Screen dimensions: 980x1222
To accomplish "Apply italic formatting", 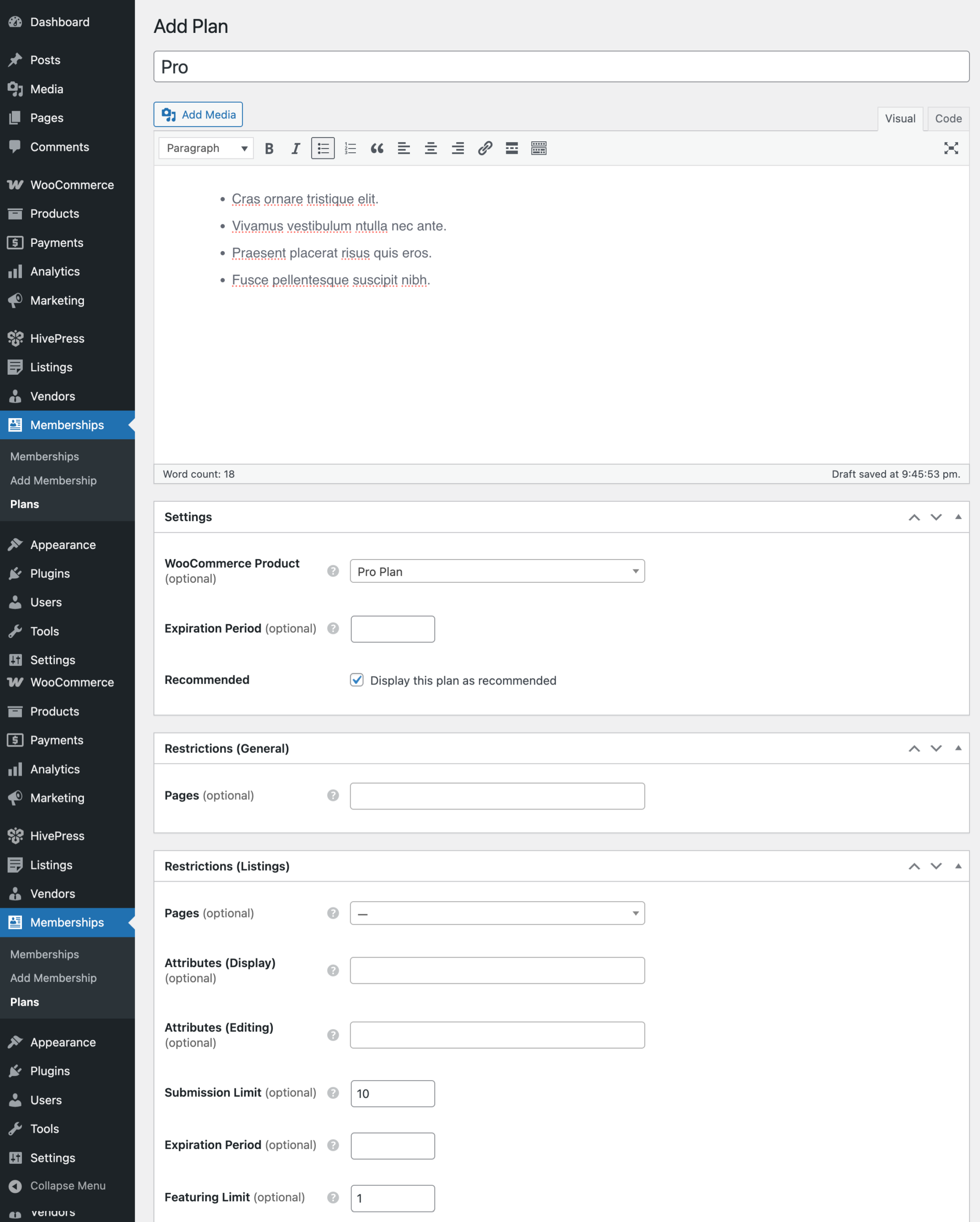I will point(295,148).
